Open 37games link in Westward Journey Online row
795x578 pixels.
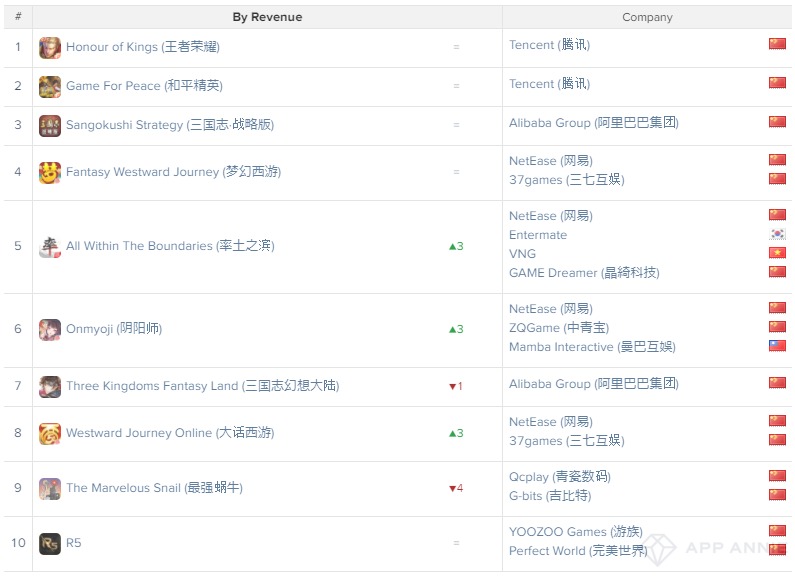point(567,441)
